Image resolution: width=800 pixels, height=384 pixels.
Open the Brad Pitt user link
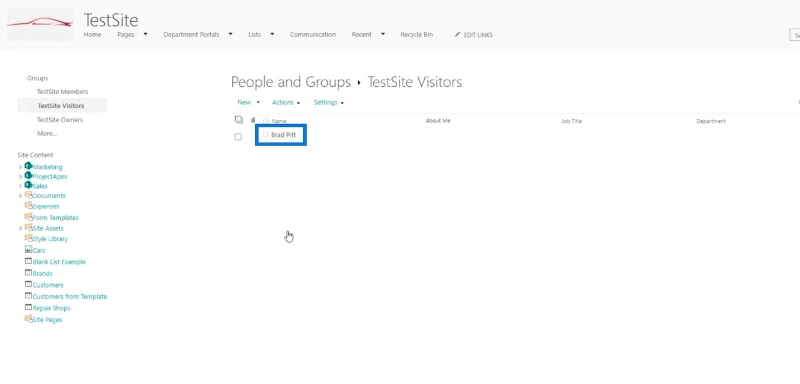click(283, 135)
